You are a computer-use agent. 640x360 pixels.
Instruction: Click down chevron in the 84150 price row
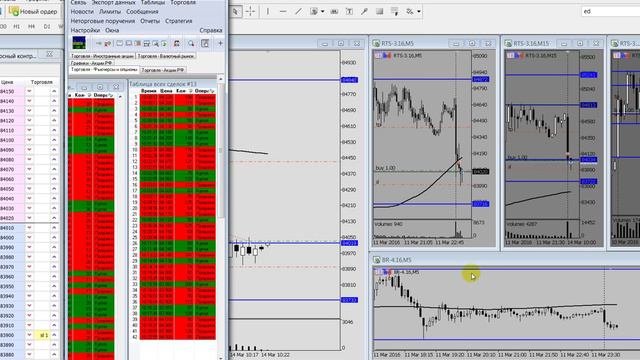click(29, 91)
